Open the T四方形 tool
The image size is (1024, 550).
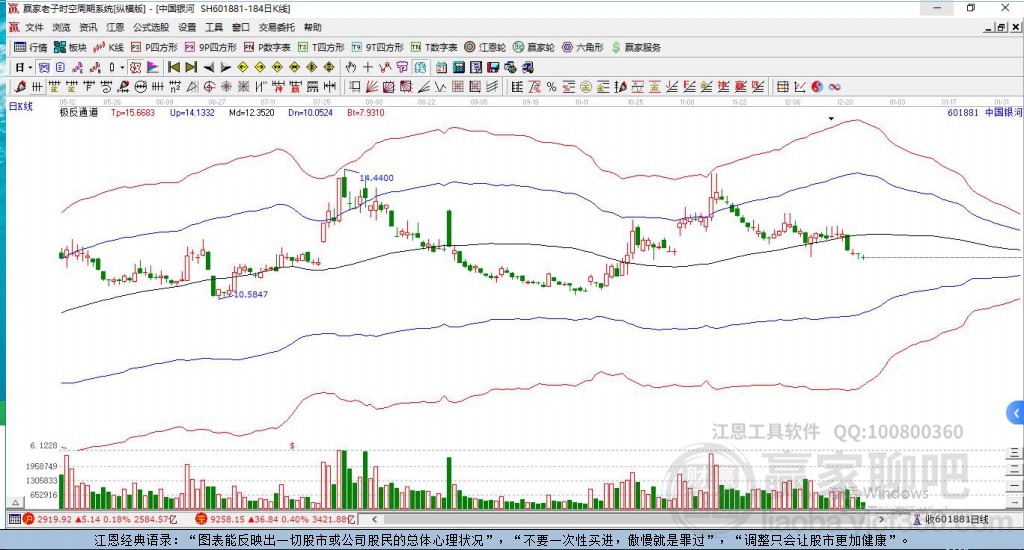(321, 47)
